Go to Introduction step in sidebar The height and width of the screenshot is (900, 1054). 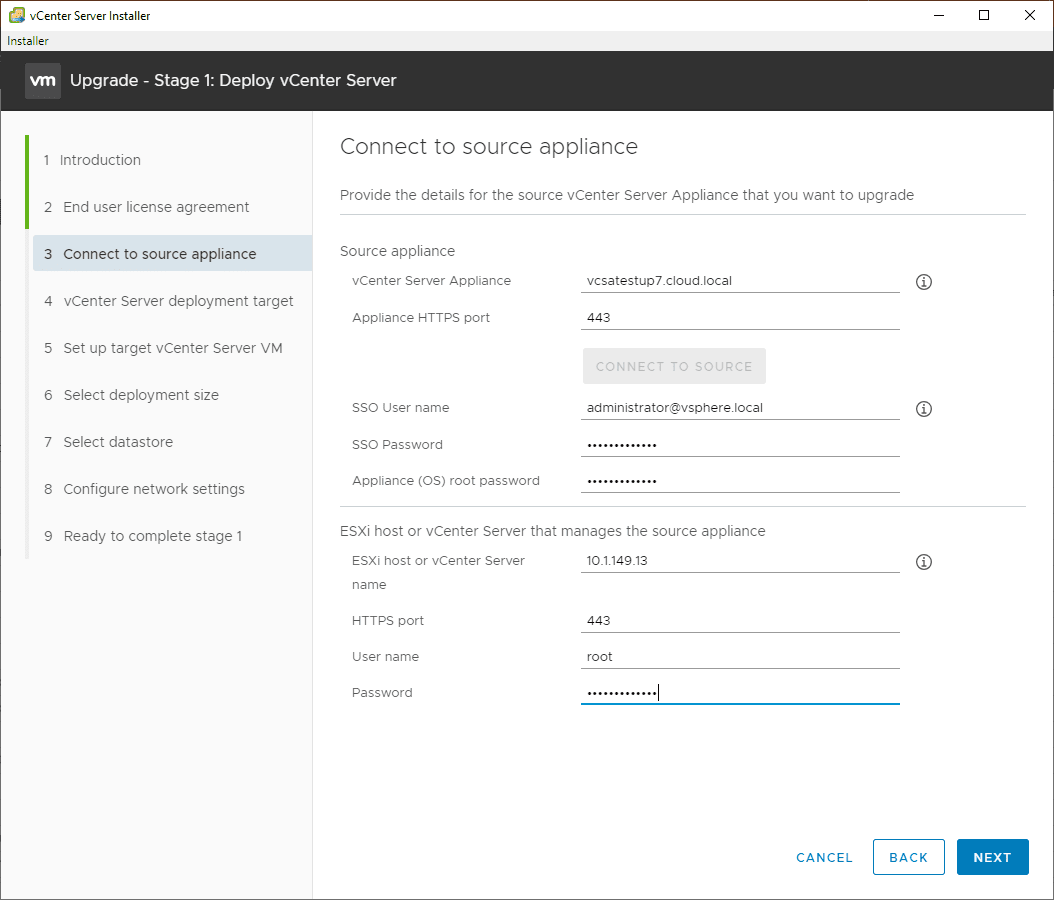click(x=100, y=160)
